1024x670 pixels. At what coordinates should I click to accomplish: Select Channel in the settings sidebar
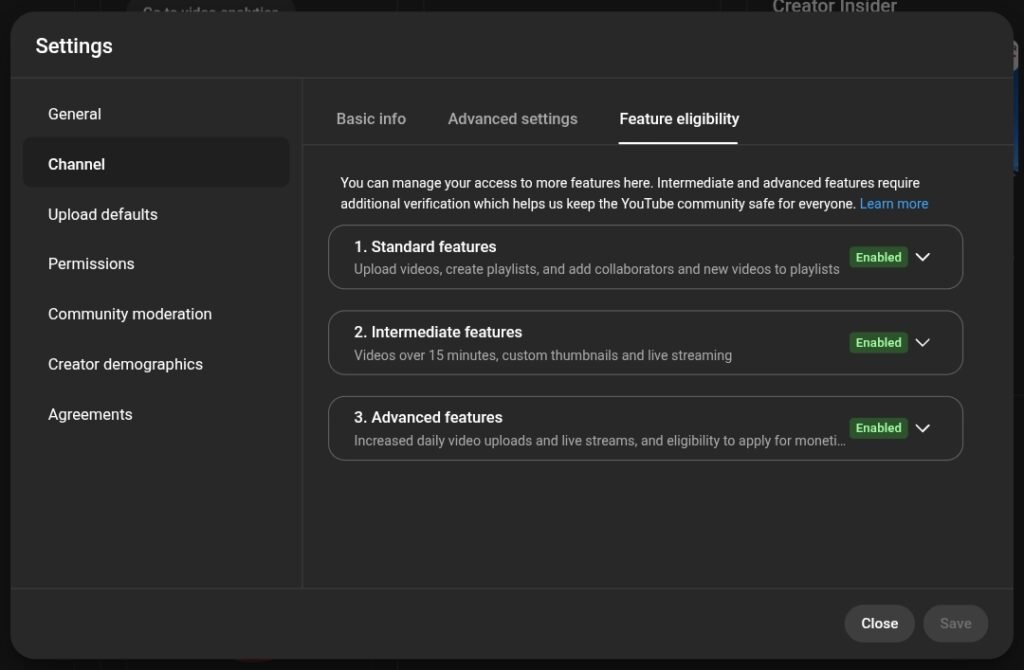point(77,164)
